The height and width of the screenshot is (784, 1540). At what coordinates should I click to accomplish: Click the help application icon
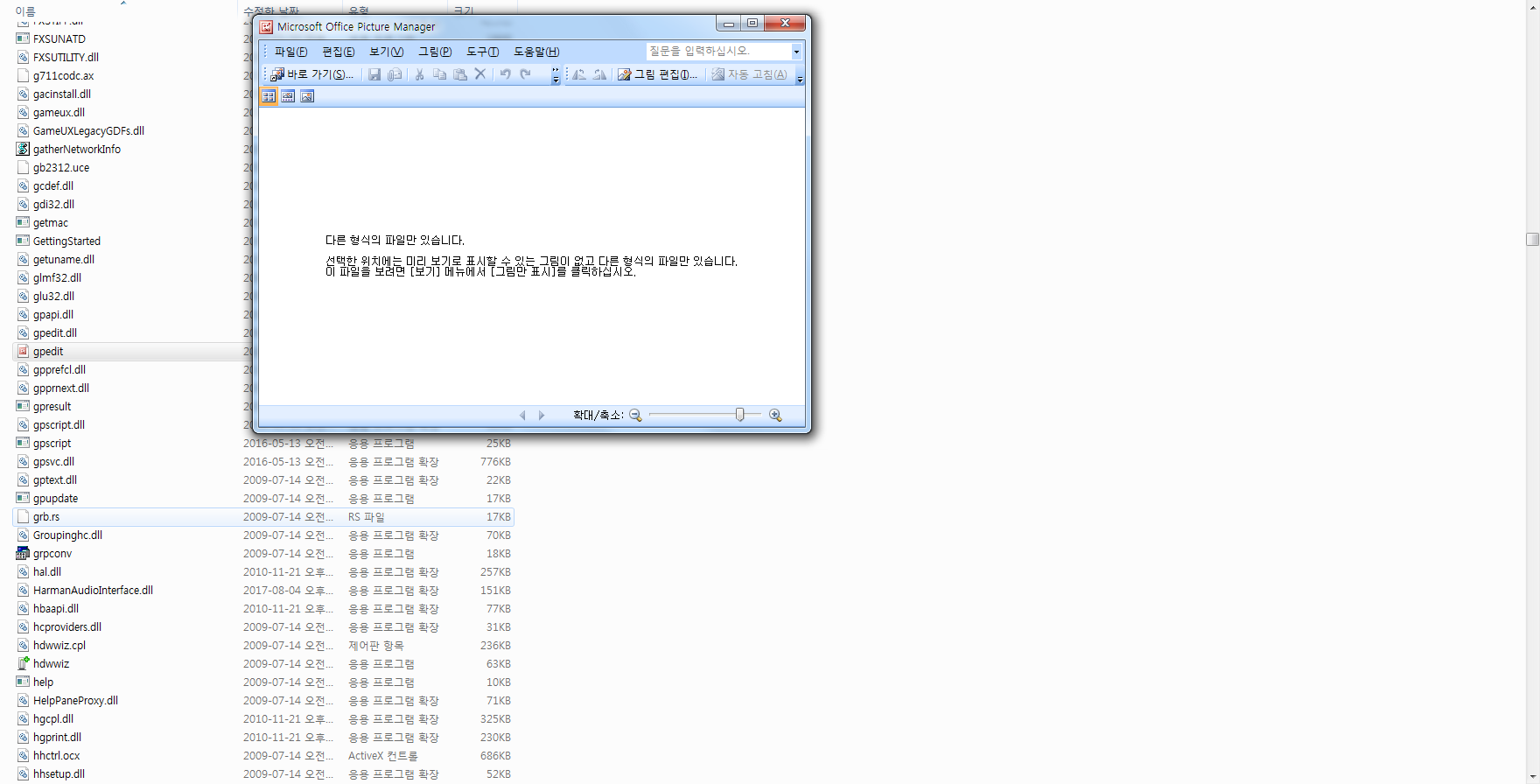pos(23,682)
